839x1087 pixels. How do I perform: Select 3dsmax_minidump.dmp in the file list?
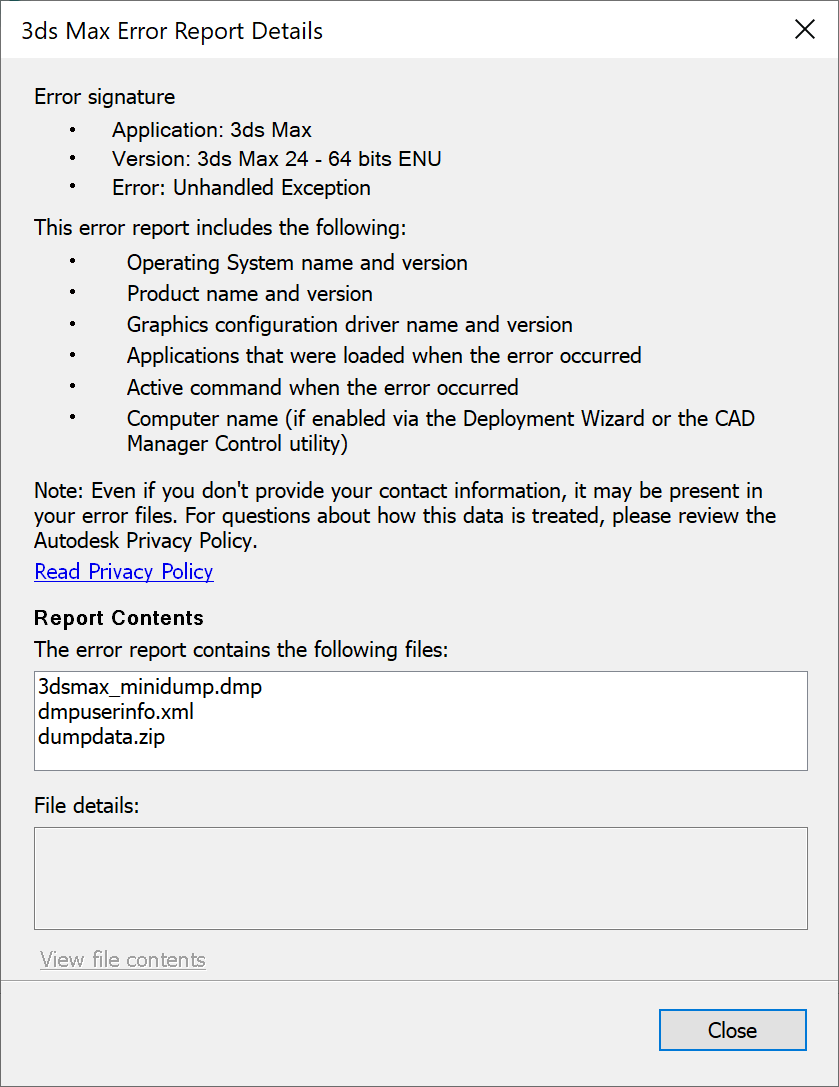(x=150, y=688)
